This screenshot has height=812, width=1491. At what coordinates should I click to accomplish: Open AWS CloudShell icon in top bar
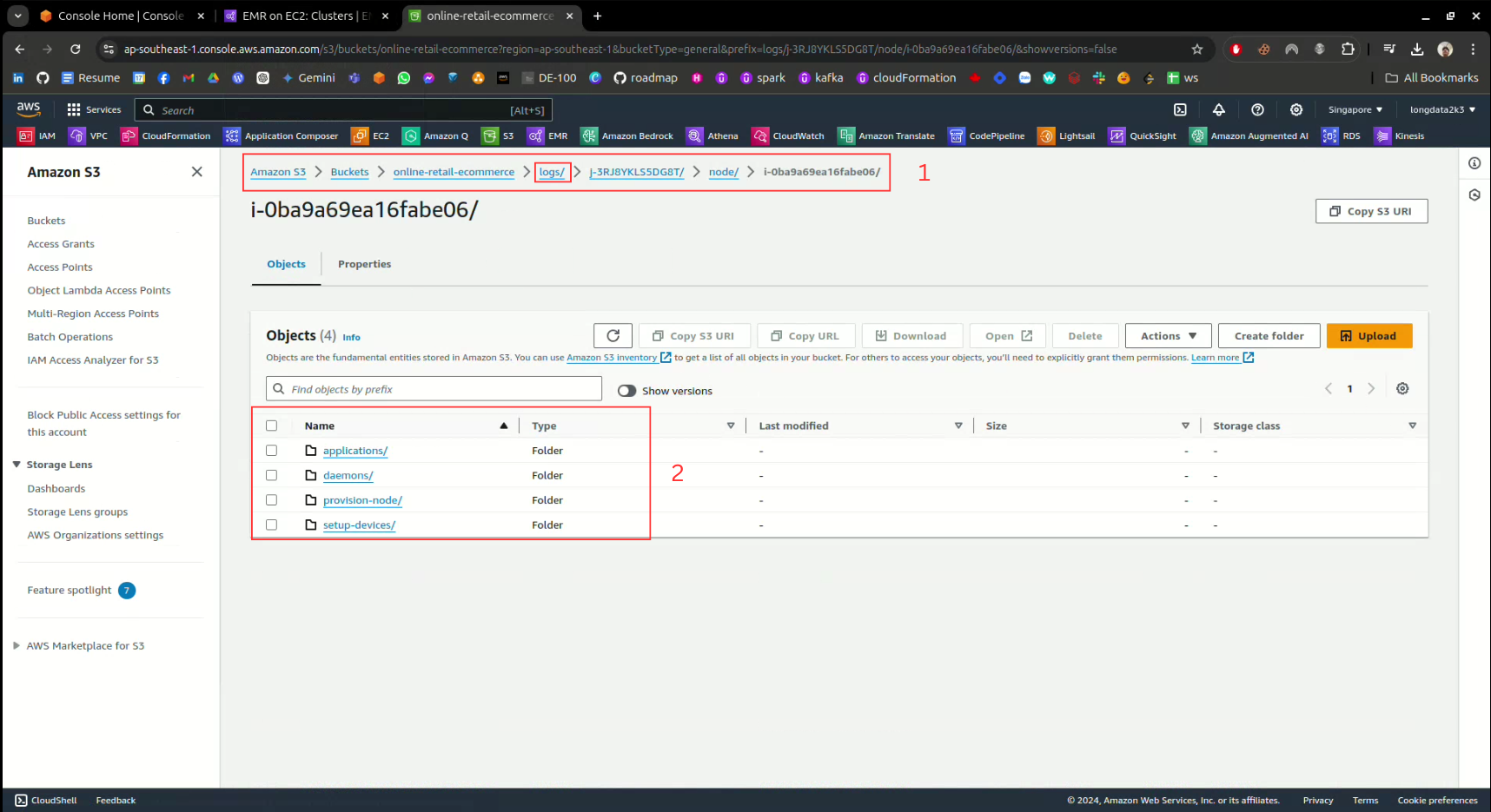(x=1180, y=110)
